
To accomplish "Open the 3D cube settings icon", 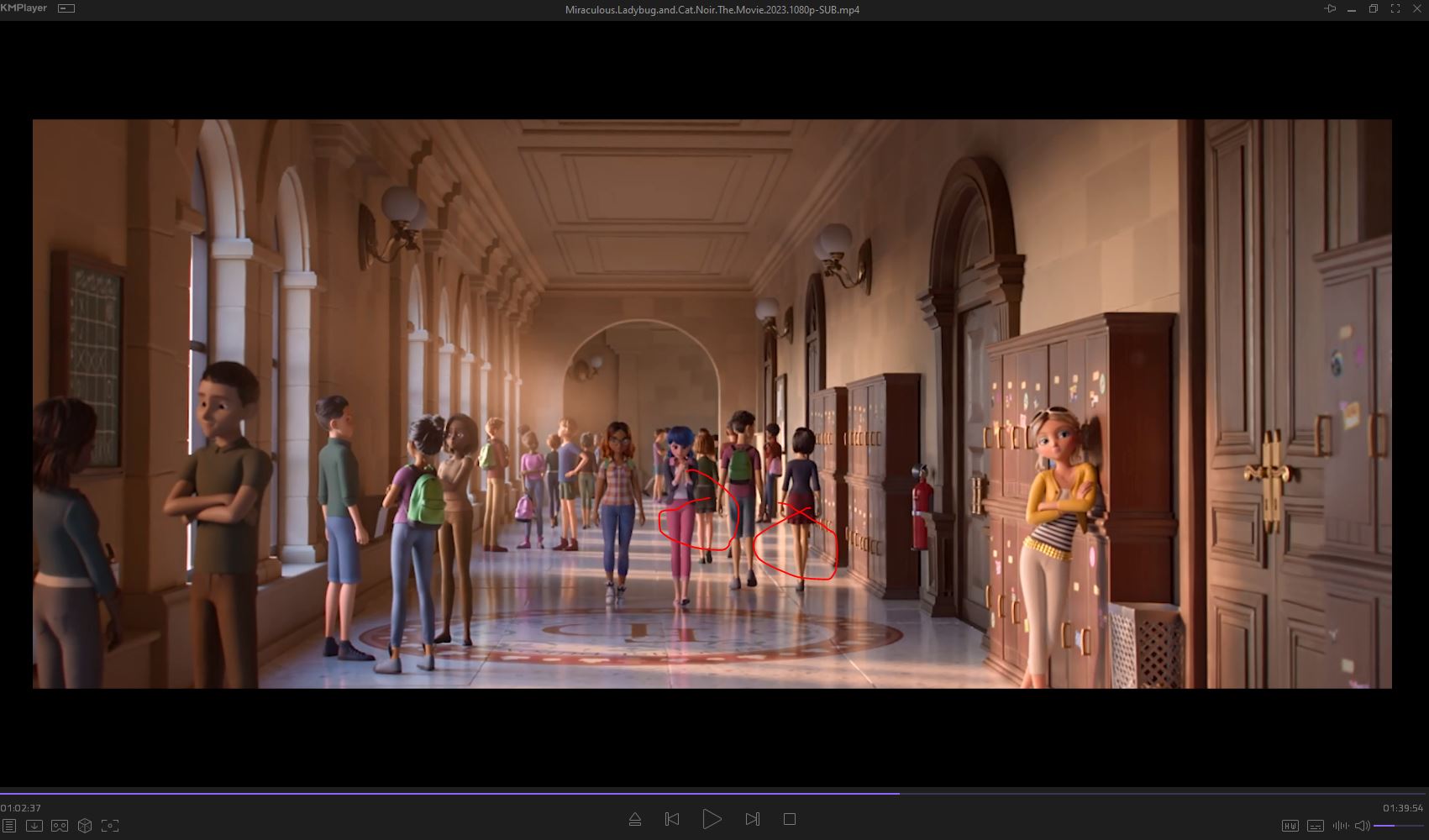I will coord(85,826).
